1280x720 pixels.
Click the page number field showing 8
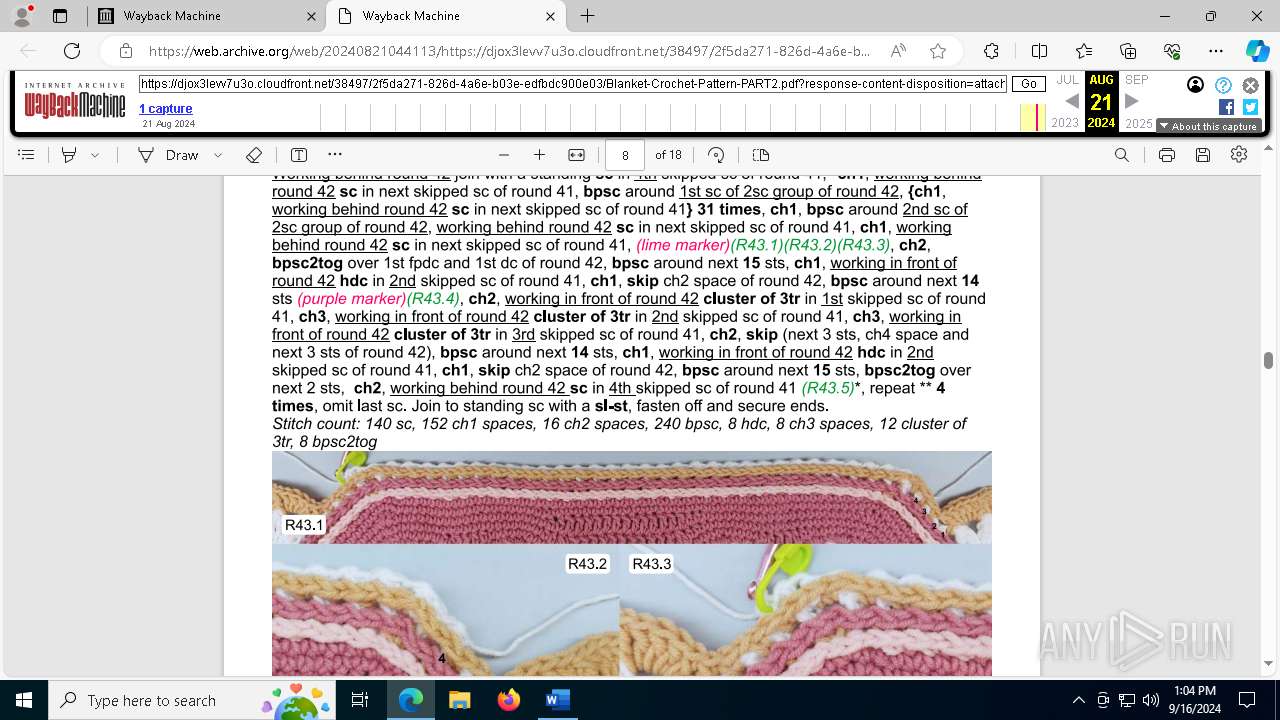[625, 155]
